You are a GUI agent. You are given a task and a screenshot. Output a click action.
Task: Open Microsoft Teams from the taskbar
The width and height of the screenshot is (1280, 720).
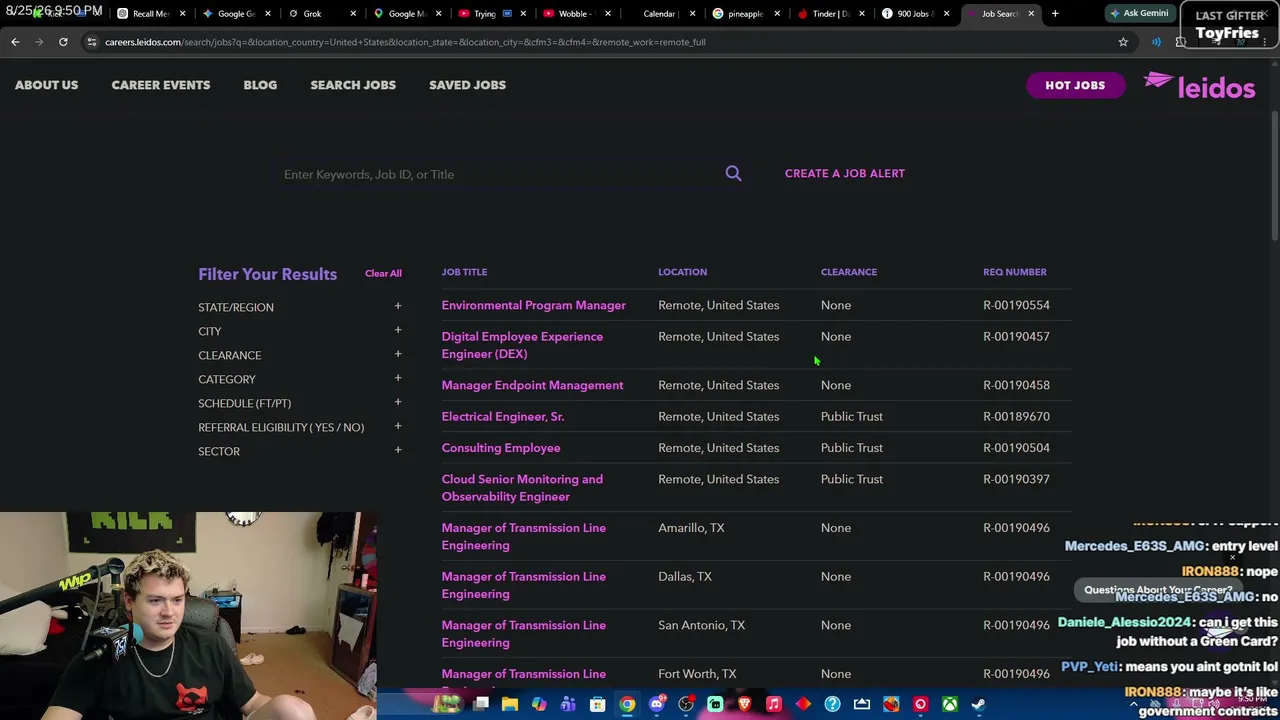(568, 705)
